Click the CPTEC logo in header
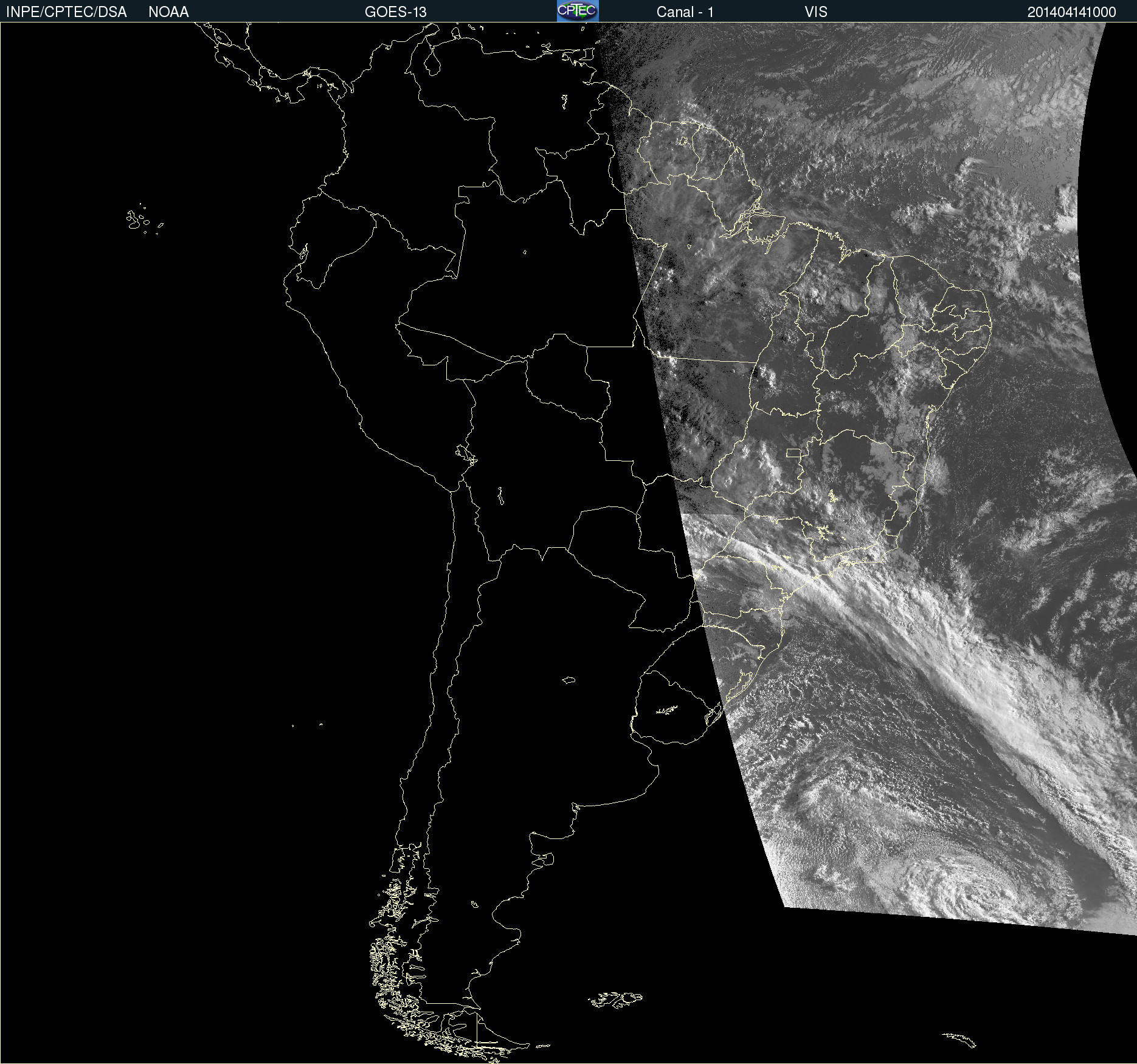 tap(578, 11)
